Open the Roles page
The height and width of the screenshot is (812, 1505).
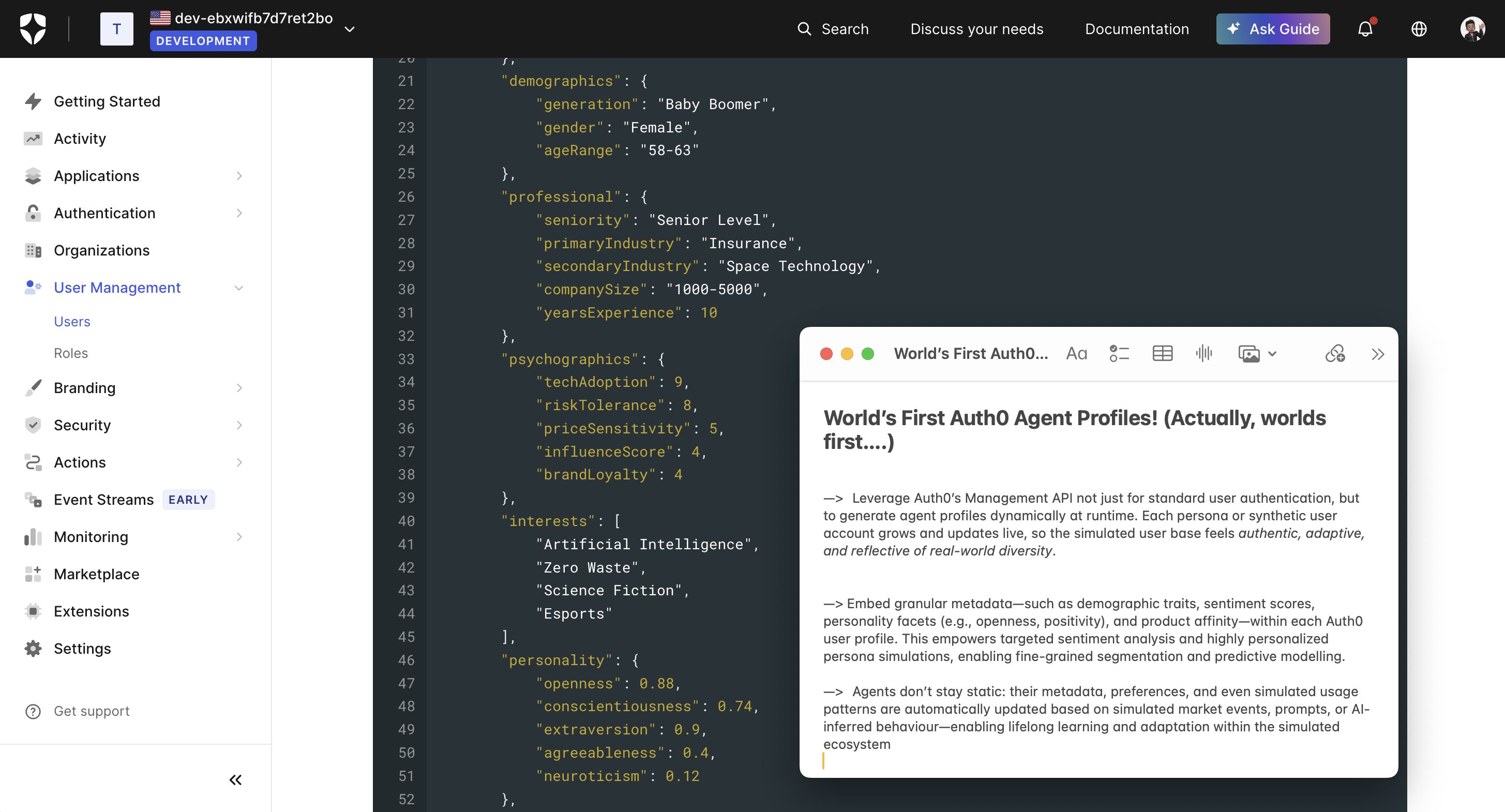[x=71, y=353]
